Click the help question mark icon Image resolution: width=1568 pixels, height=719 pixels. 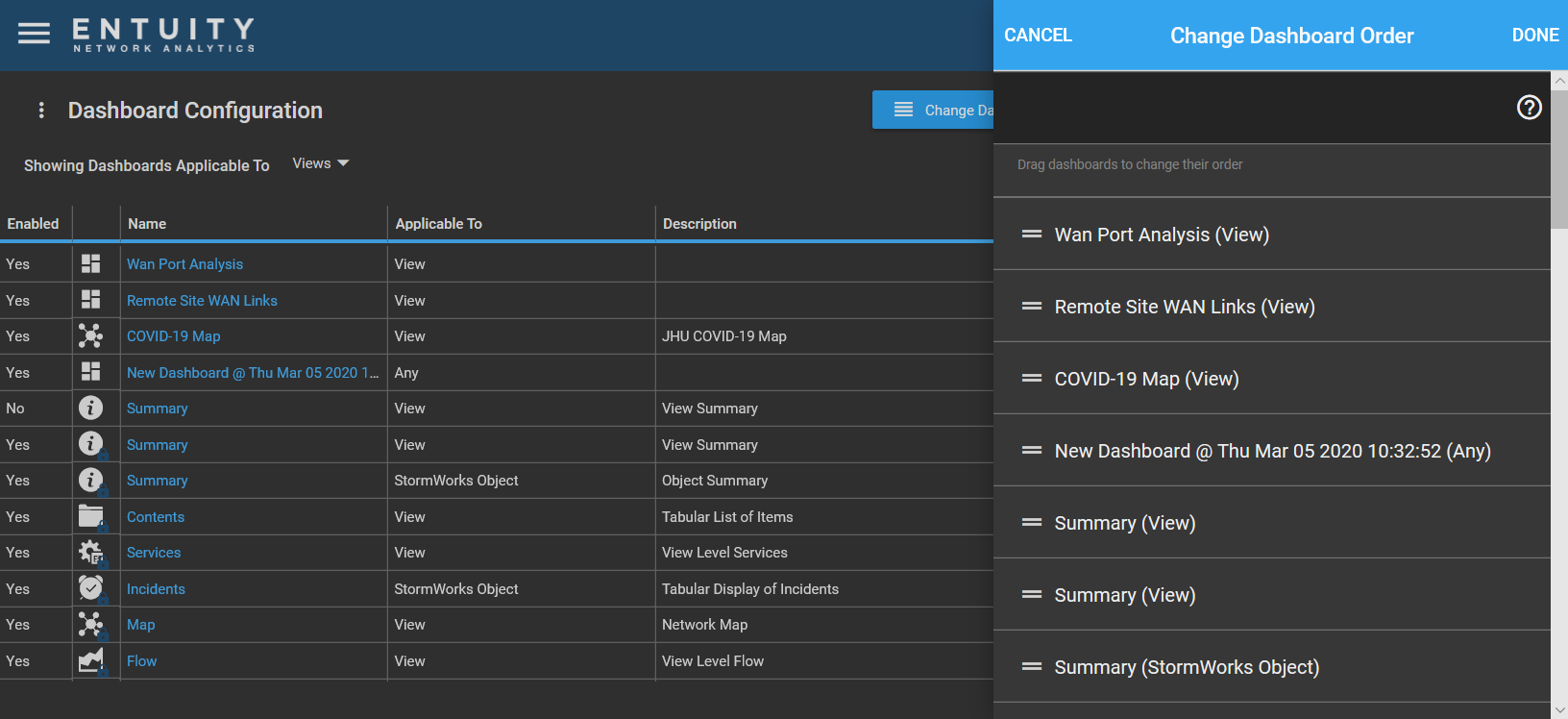tap(1529, 108)
